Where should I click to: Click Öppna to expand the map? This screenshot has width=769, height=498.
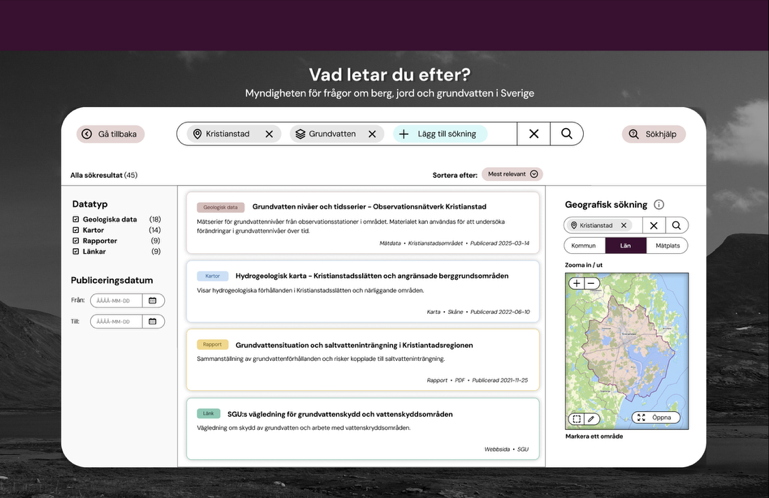(656, 417)
